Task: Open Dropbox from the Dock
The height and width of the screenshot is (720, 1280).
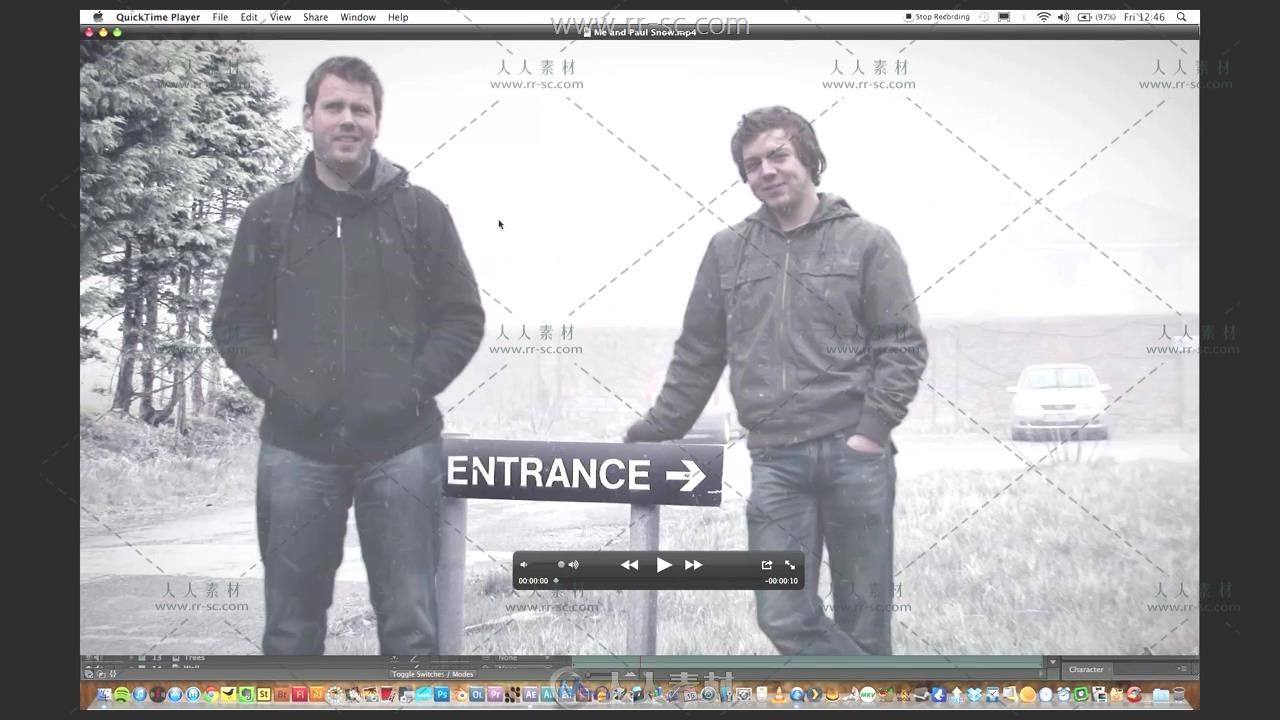Action: [x=974, y=694]
